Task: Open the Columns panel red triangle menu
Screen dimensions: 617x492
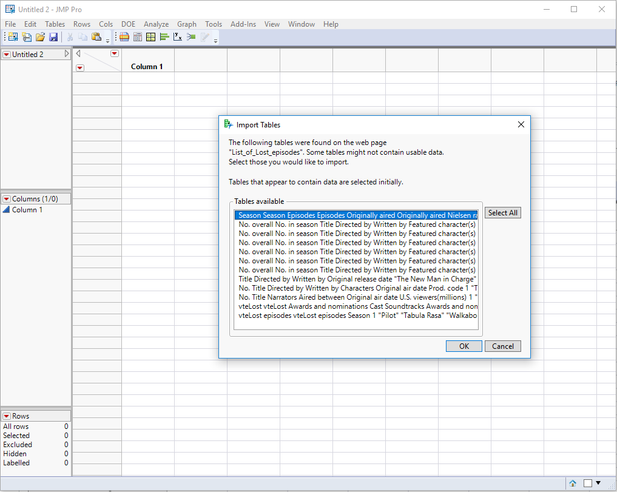Action: [x=7, y=198]
